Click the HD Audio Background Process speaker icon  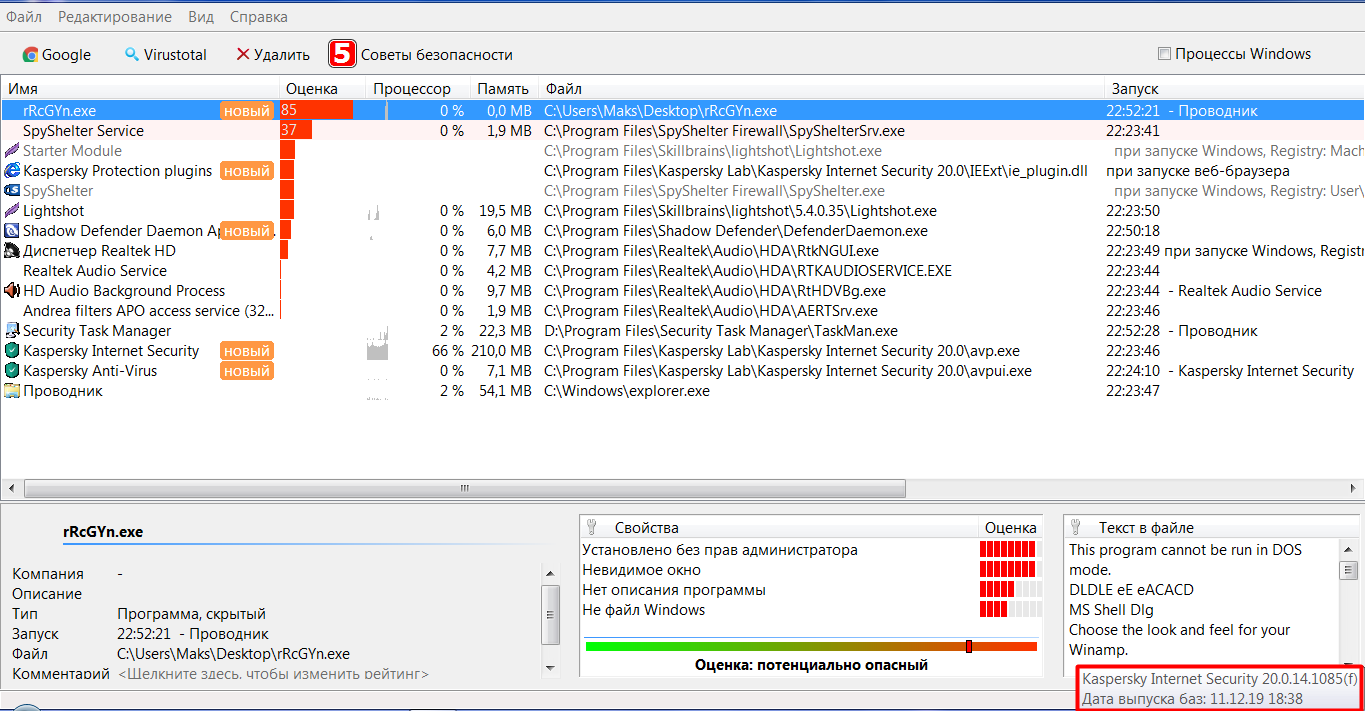point(12,291)
